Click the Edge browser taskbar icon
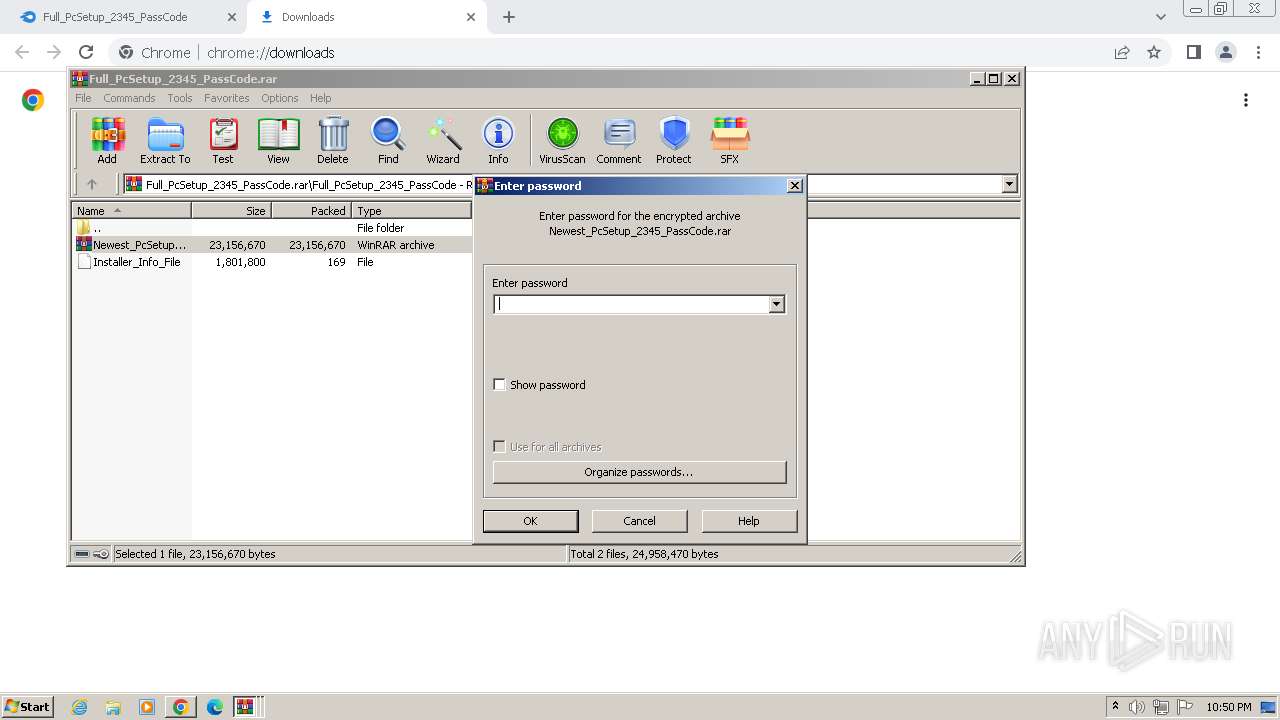Viewport: 1280px width, 720px height. [x=215, y=707]
